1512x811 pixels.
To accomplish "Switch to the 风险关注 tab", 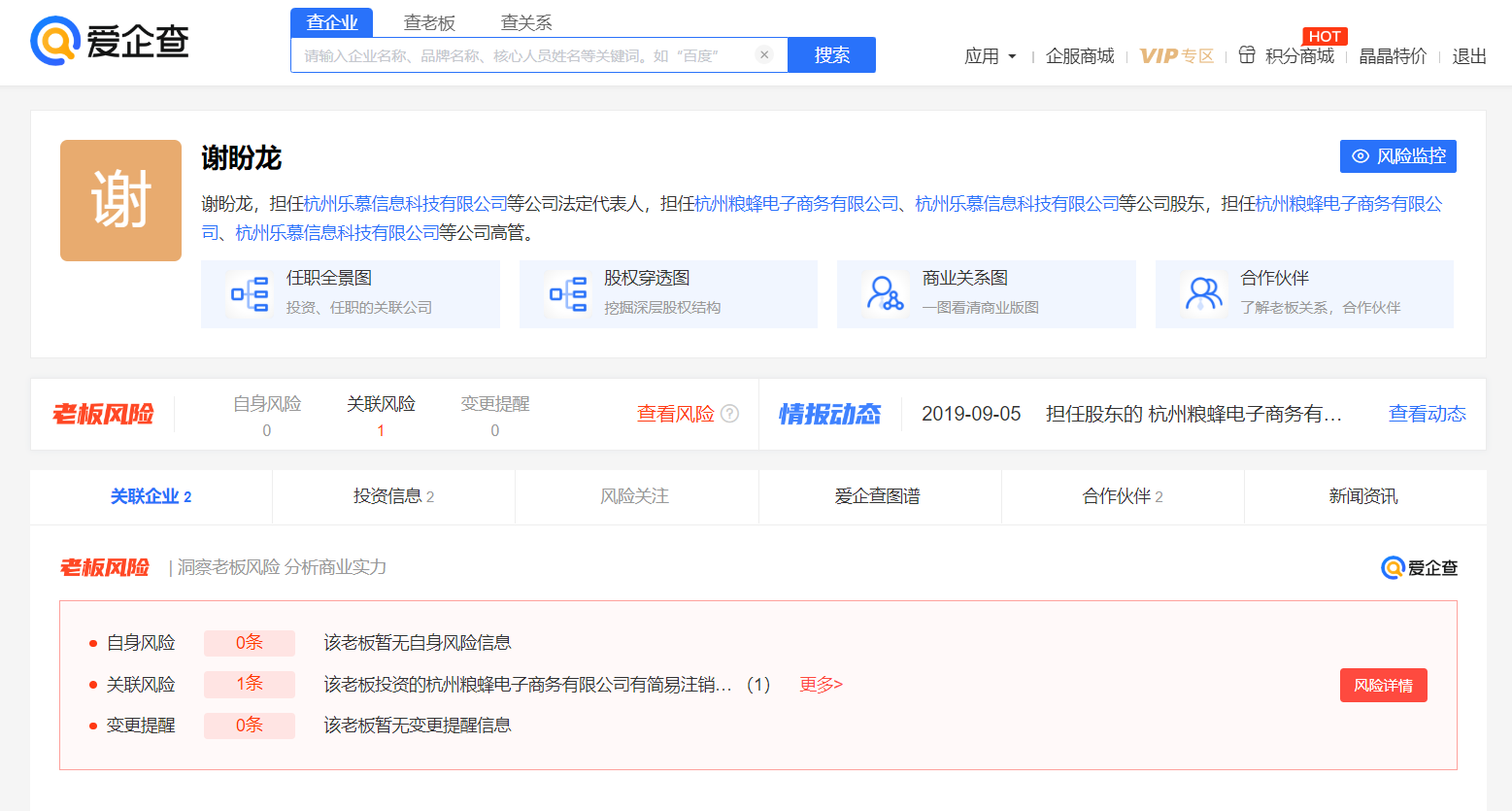I will [635, 496].
